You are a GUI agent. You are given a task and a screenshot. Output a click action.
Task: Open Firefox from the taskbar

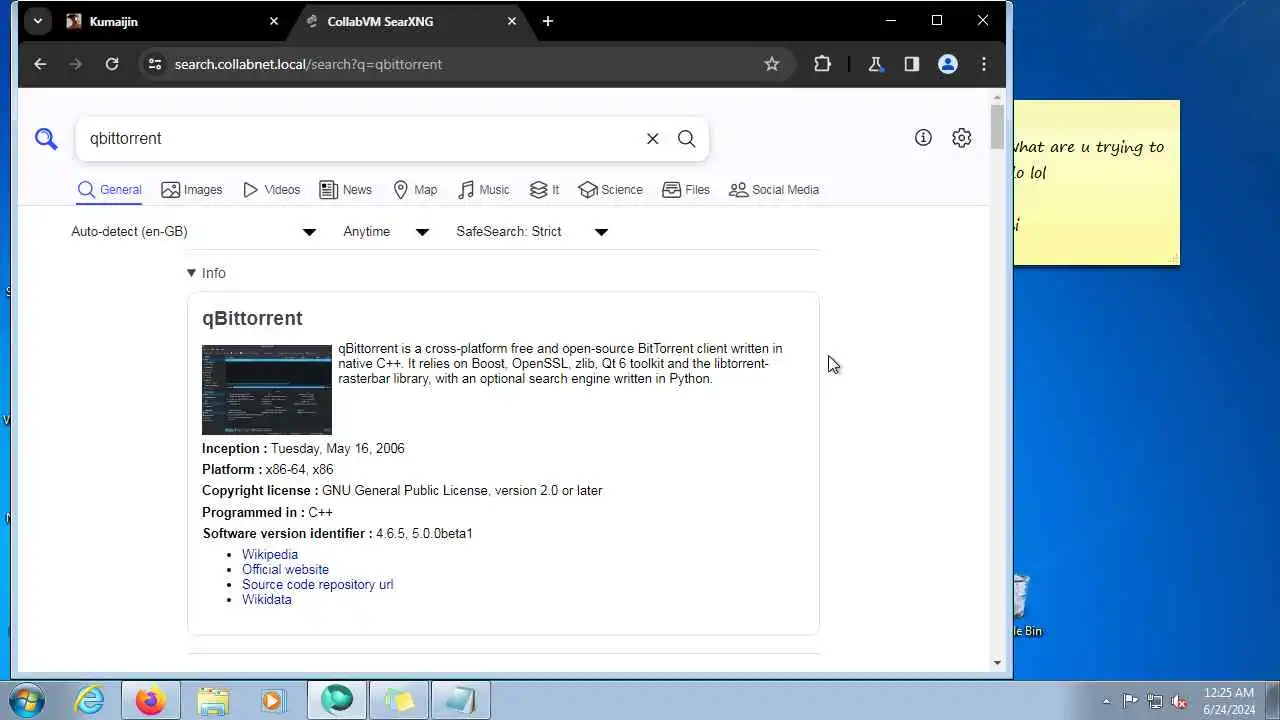point(151,700)
